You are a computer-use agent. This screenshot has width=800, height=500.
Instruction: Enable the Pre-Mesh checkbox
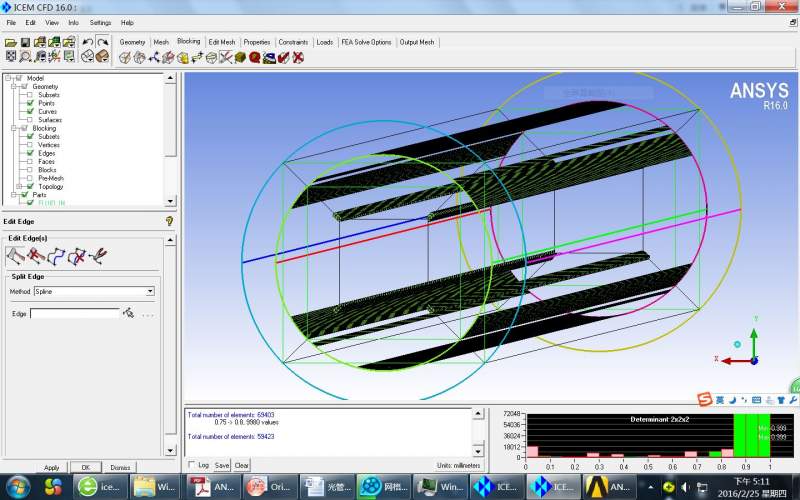pyautogui.click(x=30, y=178)
